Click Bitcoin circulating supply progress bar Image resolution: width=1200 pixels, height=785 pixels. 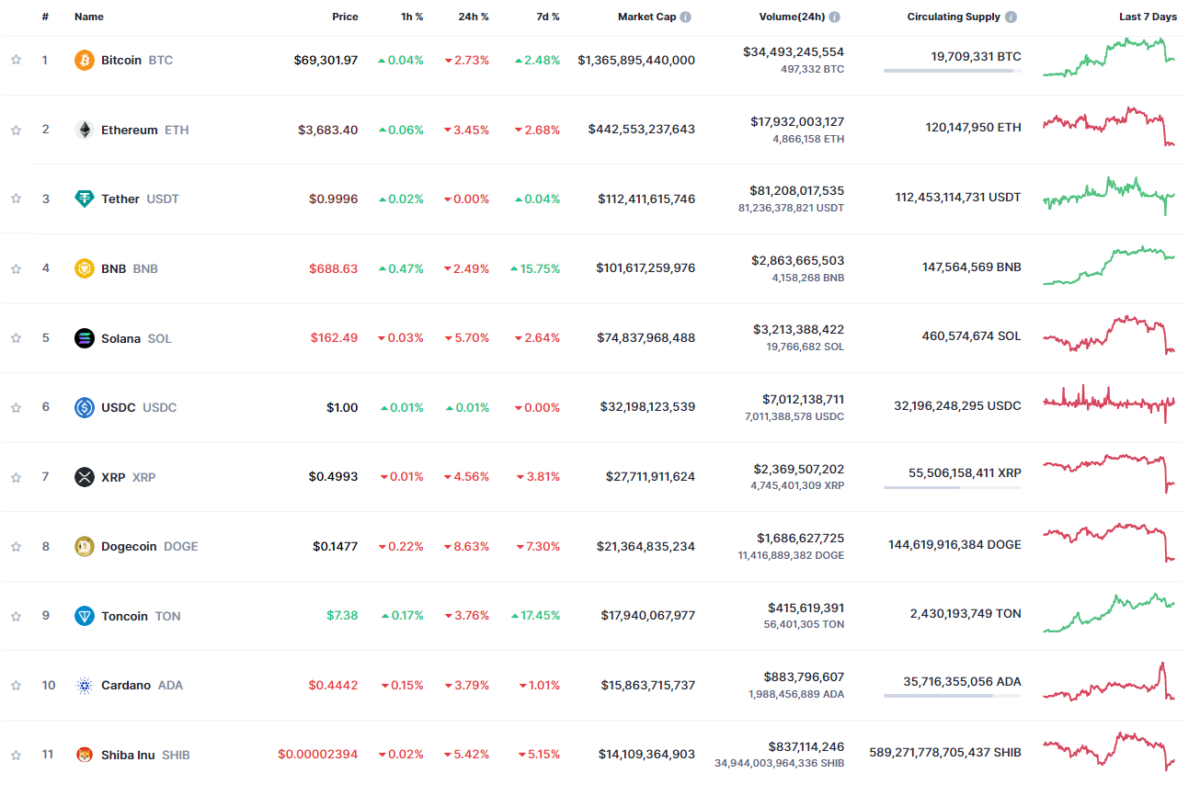[x=952, y=71]
